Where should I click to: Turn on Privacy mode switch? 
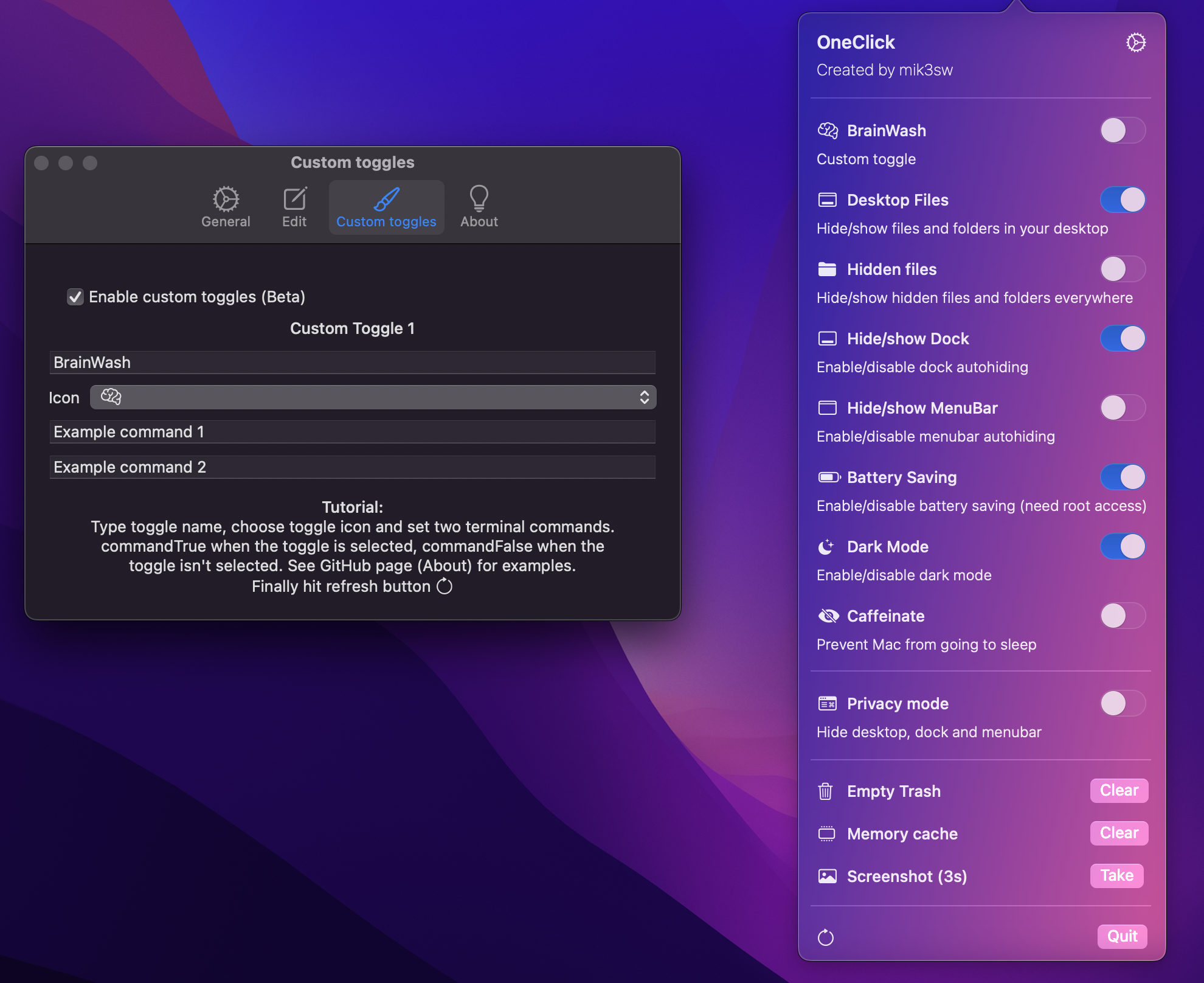pos(1123,704)
